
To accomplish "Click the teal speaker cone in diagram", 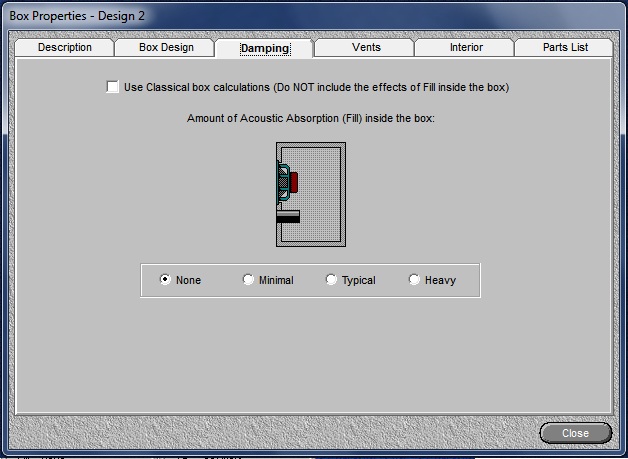I will coord(283,182).
